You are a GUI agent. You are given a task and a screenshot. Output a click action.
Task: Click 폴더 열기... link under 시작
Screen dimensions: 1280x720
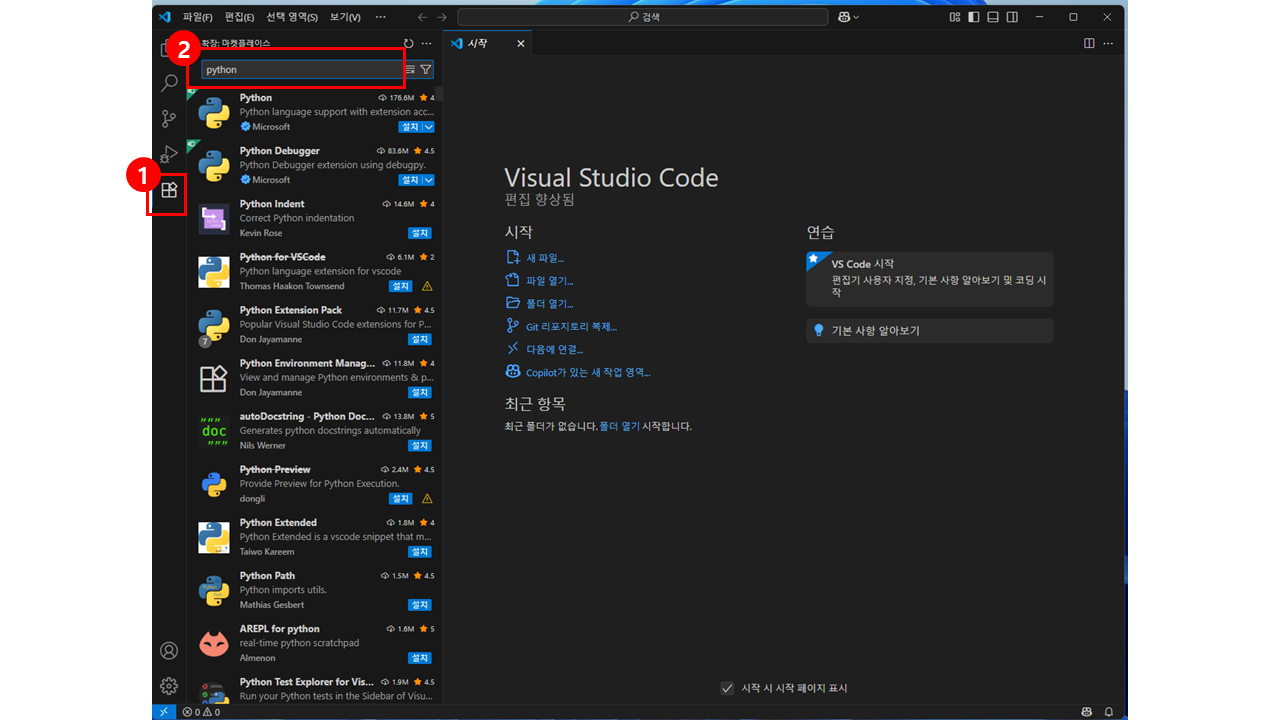550,304
